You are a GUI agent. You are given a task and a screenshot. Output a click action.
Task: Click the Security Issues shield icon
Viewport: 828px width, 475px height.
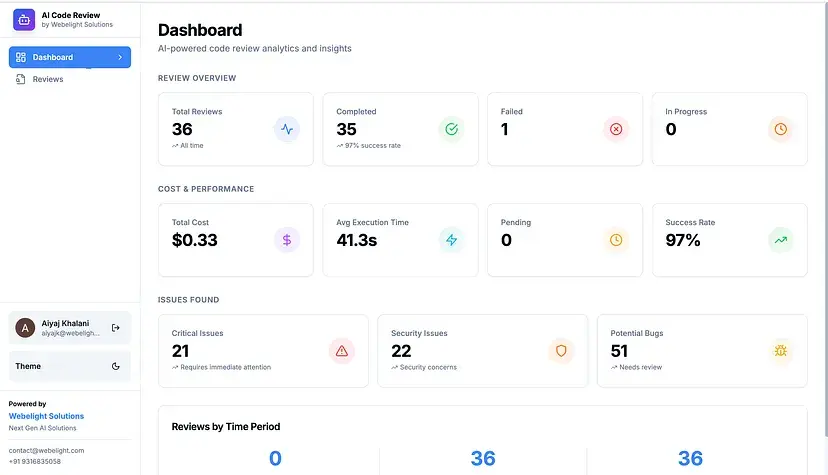tap(561, 351)
